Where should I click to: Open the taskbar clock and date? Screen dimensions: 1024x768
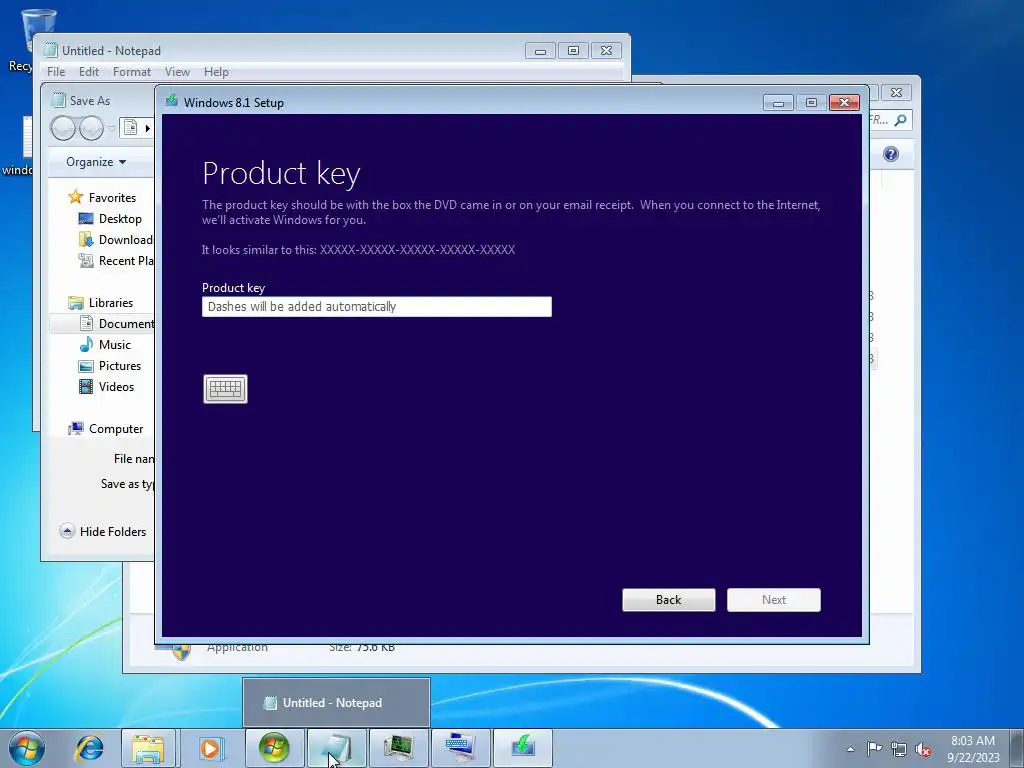point(973,749)
